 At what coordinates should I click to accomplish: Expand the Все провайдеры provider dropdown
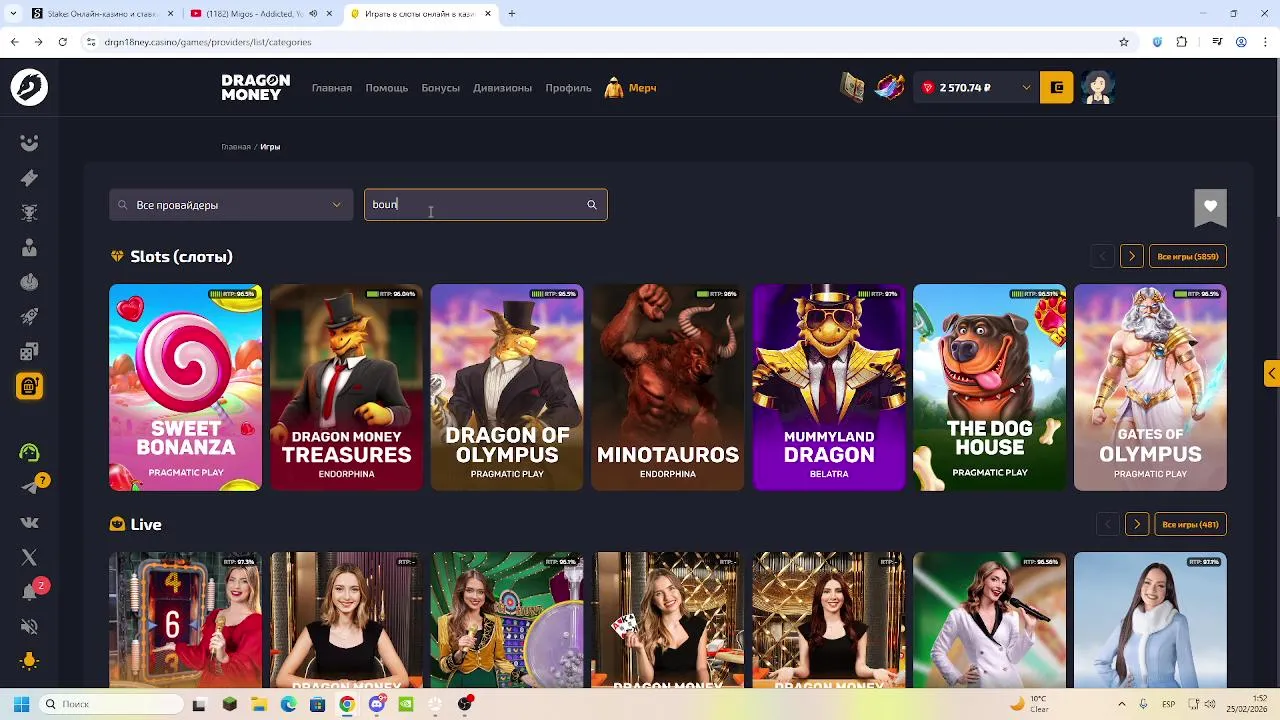point(231,205)
